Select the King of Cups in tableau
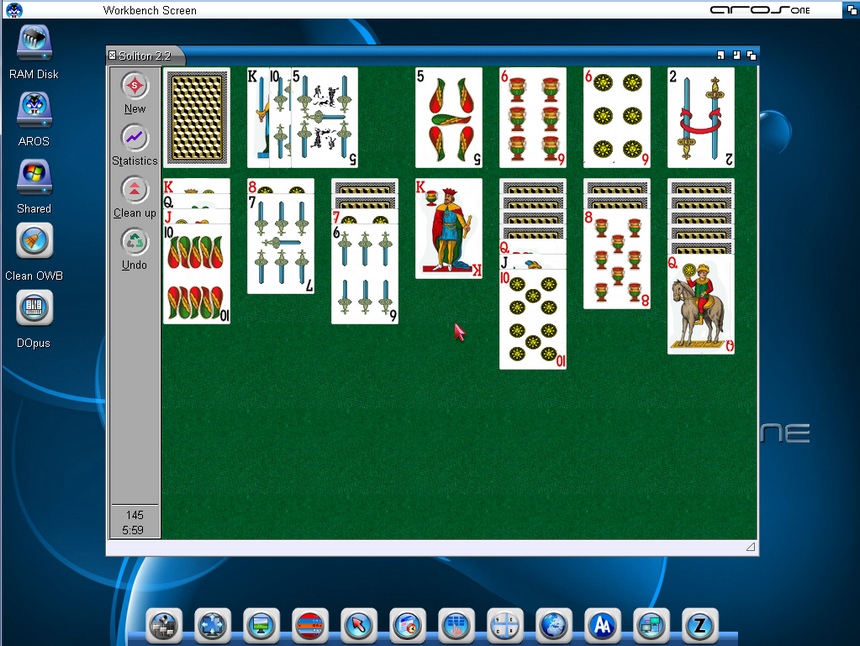The image size is (860, 646). tap(449, 228)
